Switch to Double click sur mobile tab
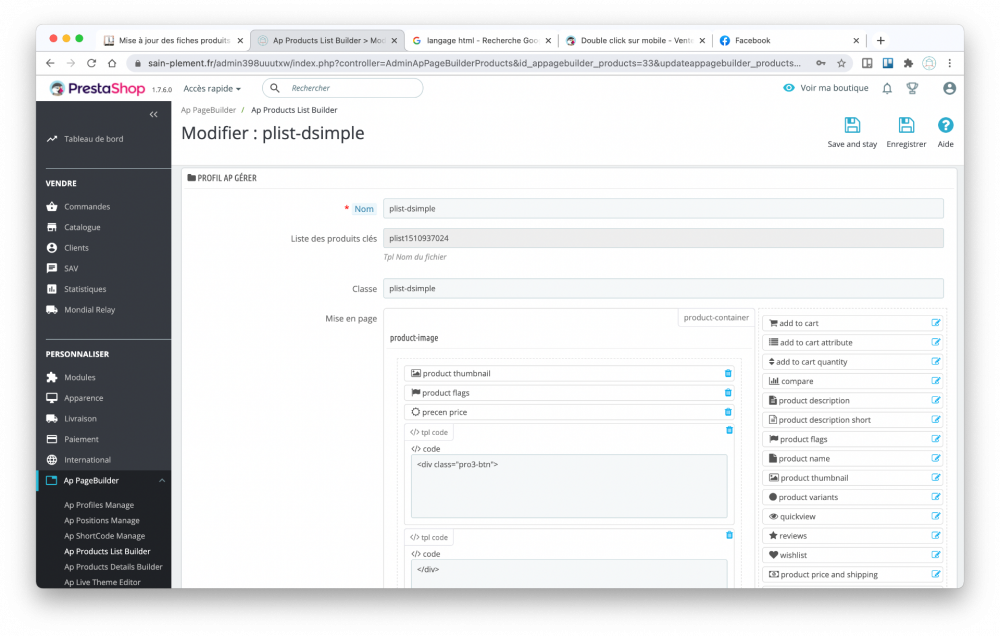The image size is (1000, 636). click(636, 40)
